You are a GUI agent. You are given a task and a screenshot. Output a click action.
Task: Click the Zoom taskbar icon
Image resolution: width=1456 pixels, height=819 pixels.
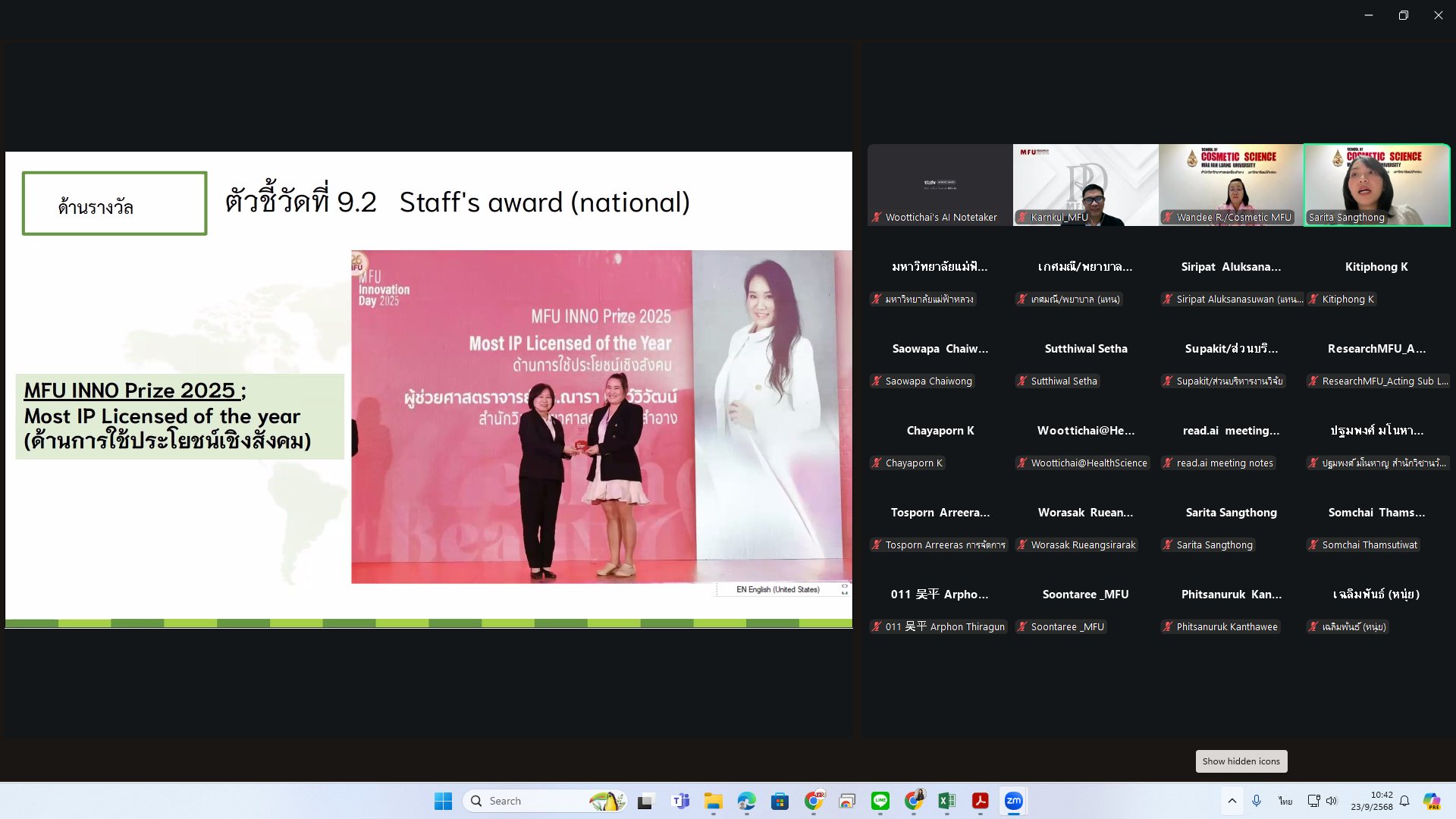click(1014, 801)
